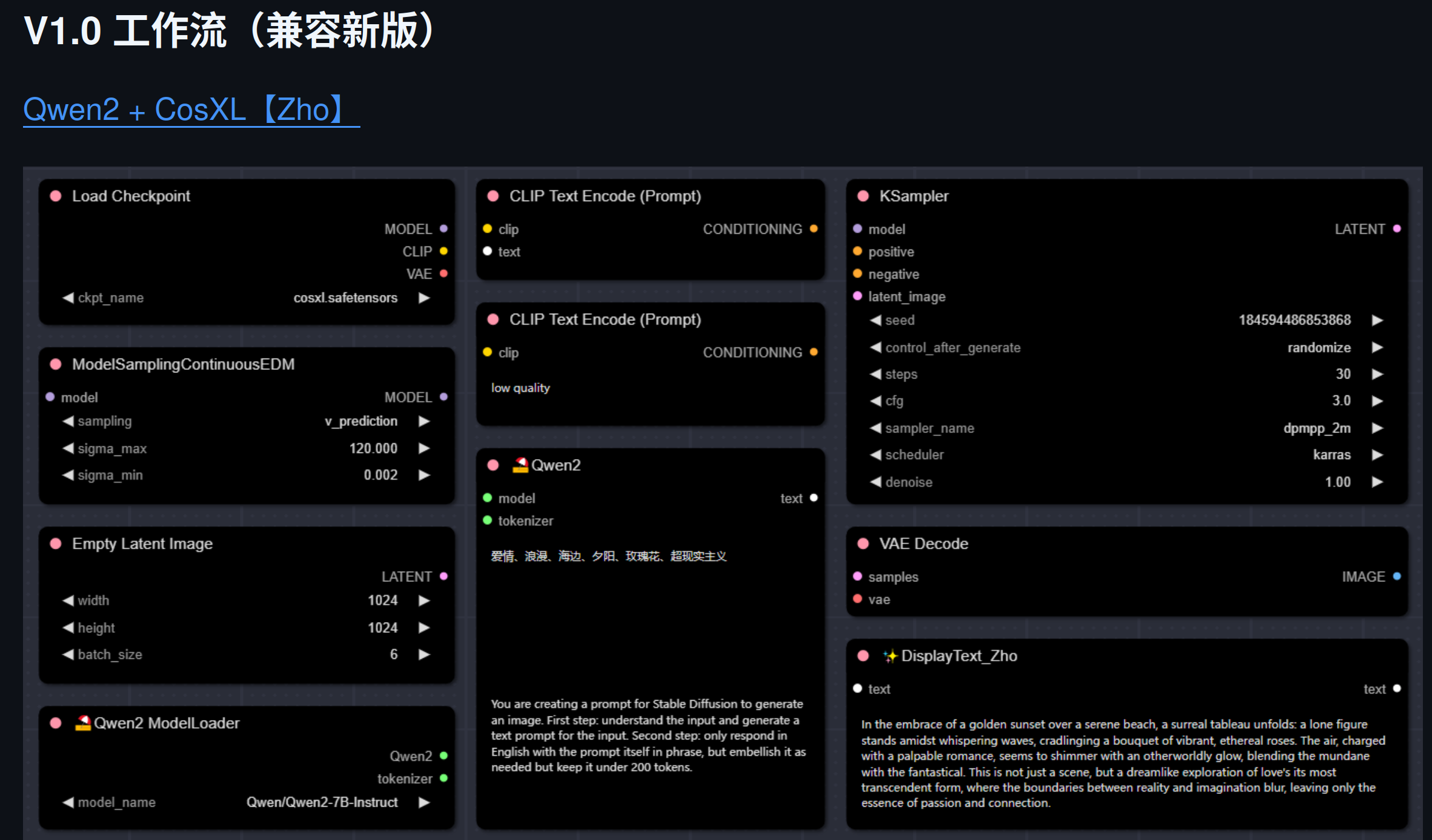Select next checkpoint with ckpt_name right arrow
Screen dimensions: 1432x840
pos(425,298)
